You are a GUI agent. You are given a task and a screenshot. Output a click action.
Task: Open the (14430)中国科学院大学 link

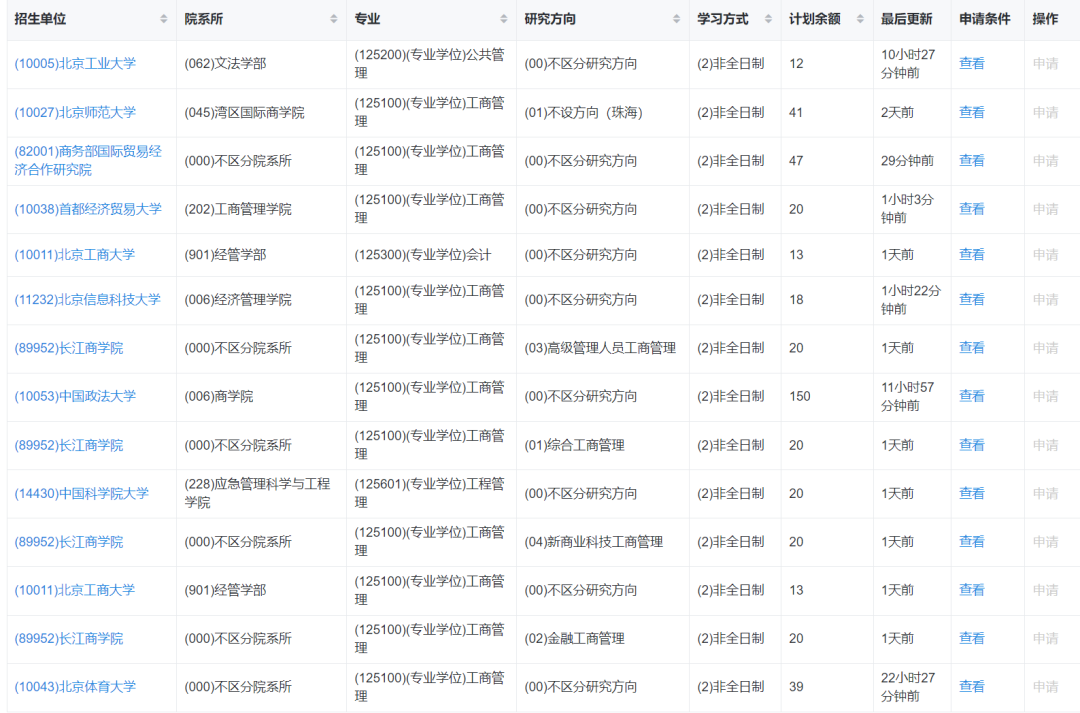click(81, 493)
